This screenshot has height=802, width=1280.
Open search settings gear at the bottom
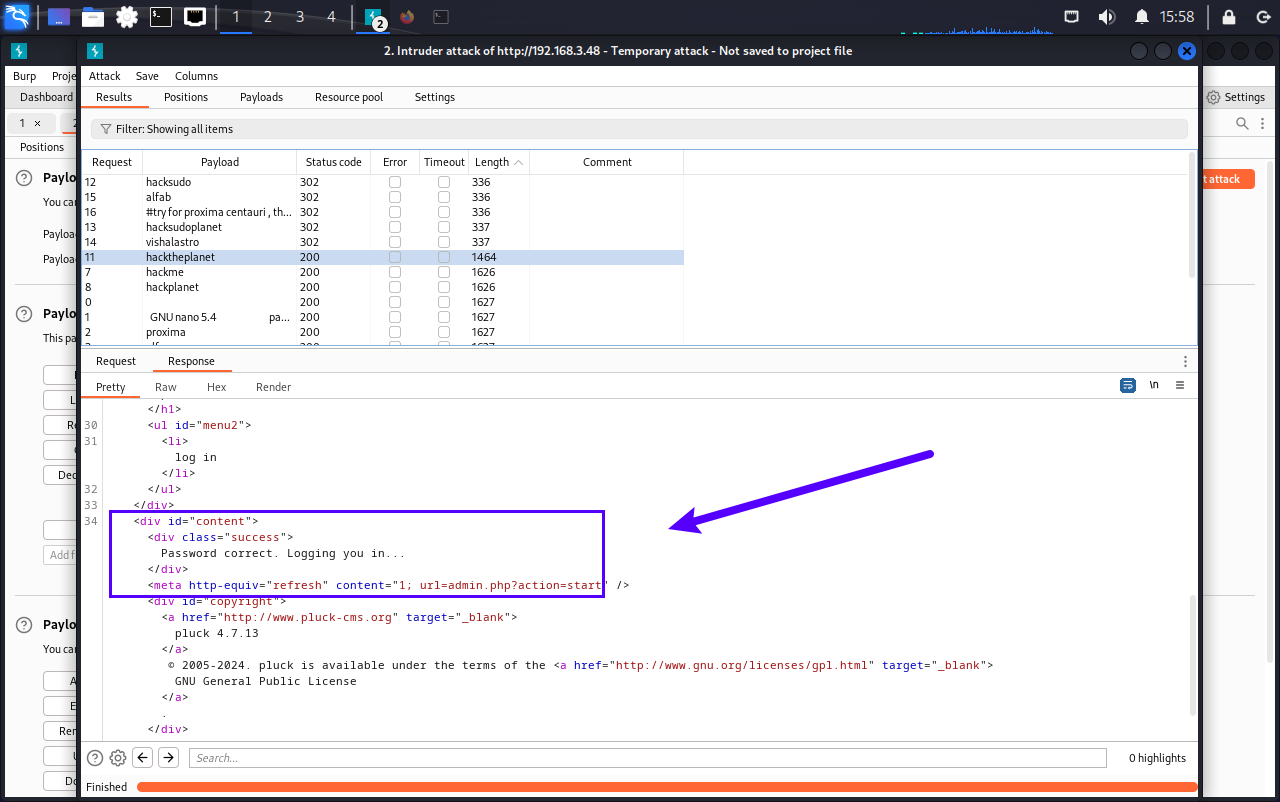(118, 758)
